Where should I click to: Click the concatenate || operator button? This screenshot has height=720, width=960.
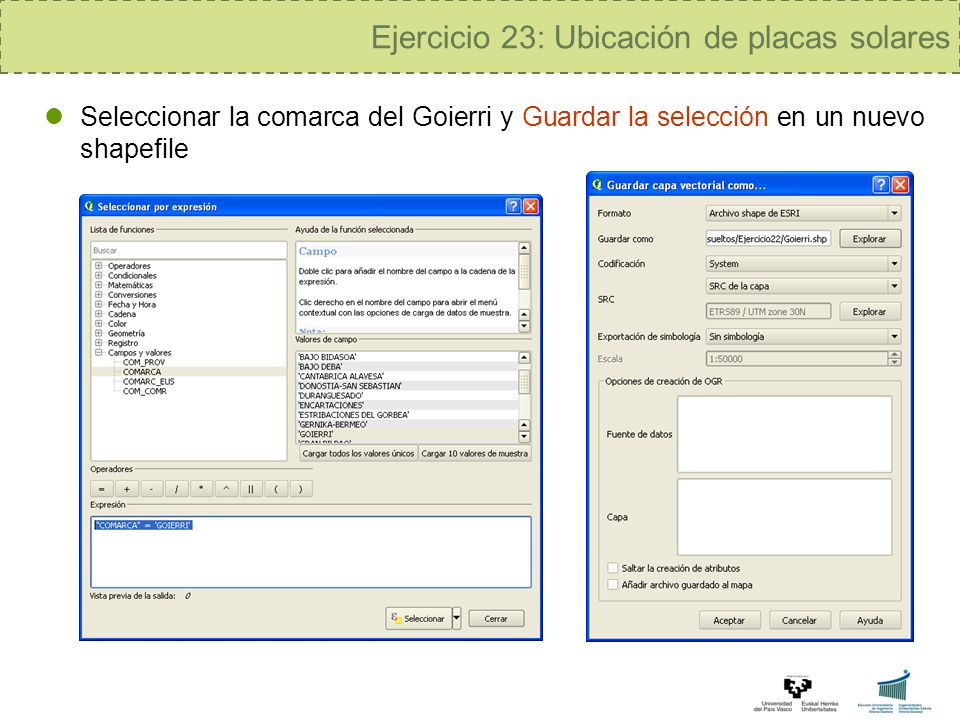point(251,489)
